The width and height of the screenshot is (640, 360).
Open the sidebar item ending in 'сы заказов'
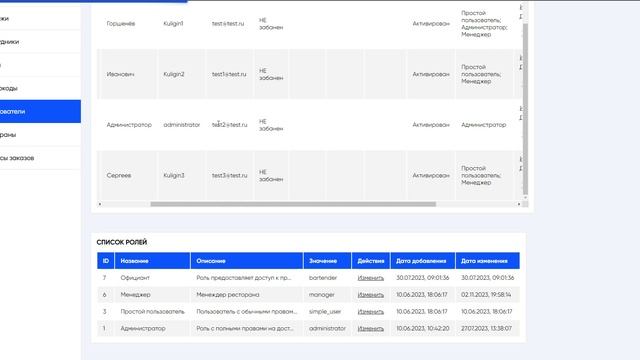pos(40,158)
